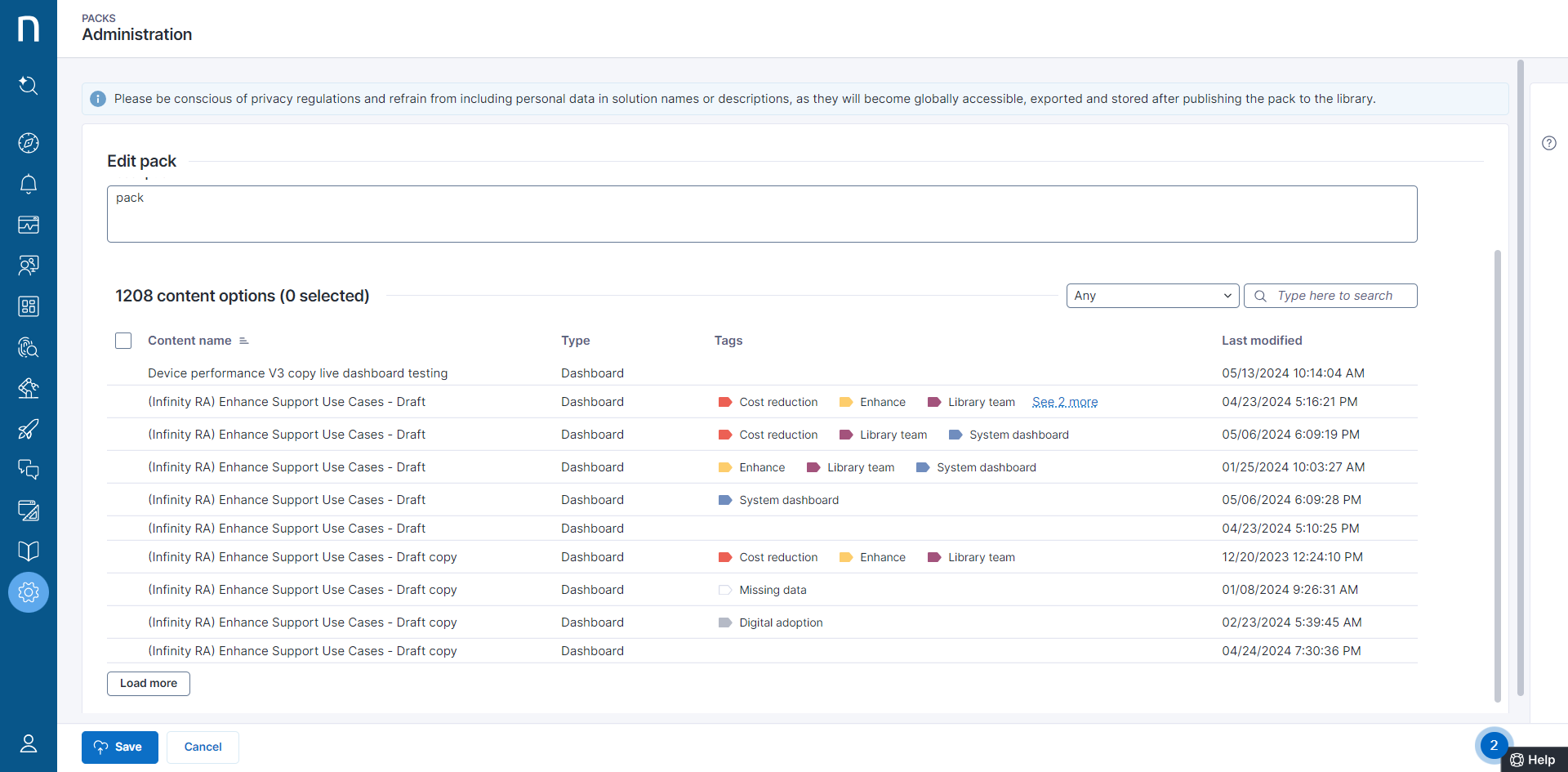
Task: Open the AI search icon in sidebar
Action: pyautogui.click(x=29, y=85)
